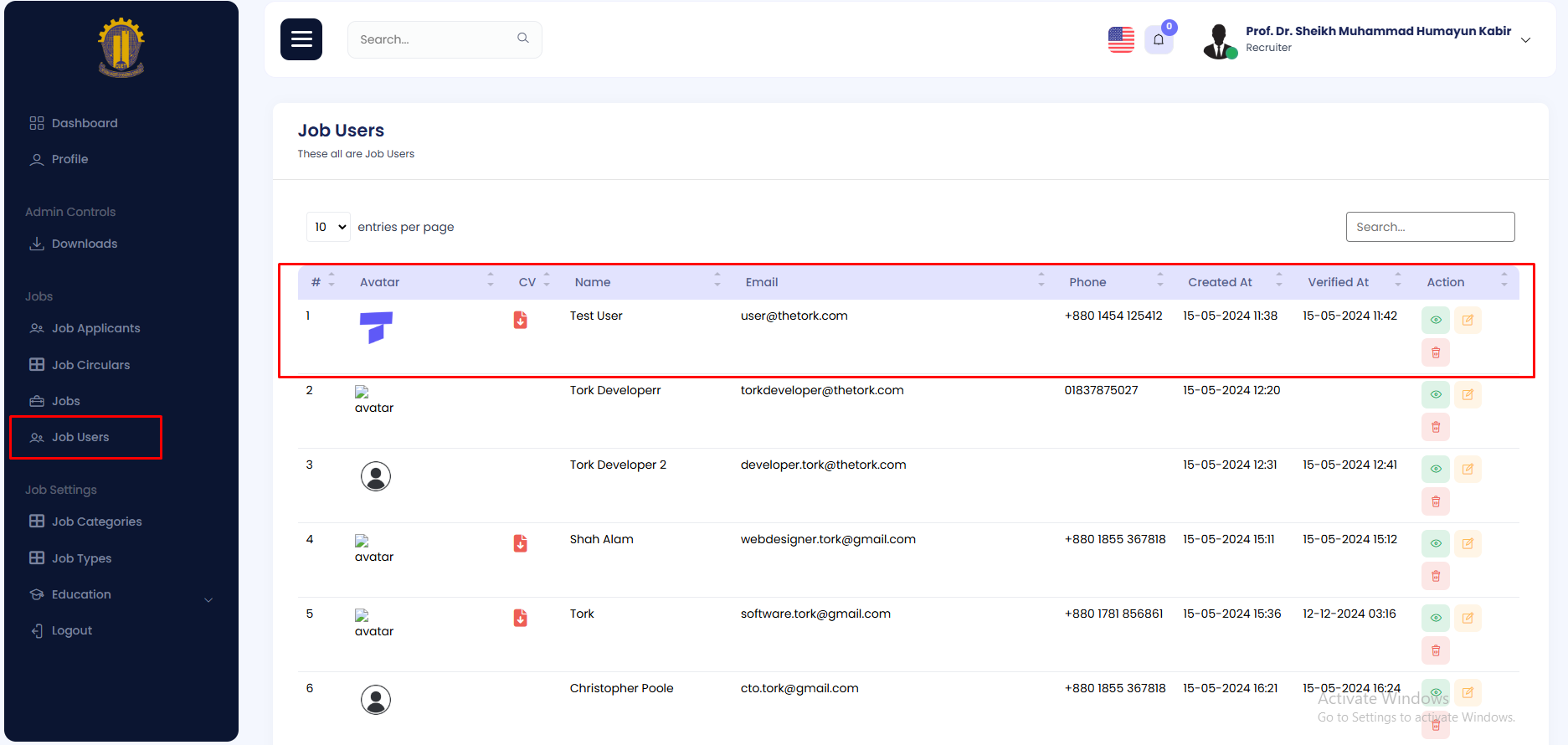Viewport: 1568px width, 745px height.
Task: Open entries per page dropdown
Action: (328, 227)
